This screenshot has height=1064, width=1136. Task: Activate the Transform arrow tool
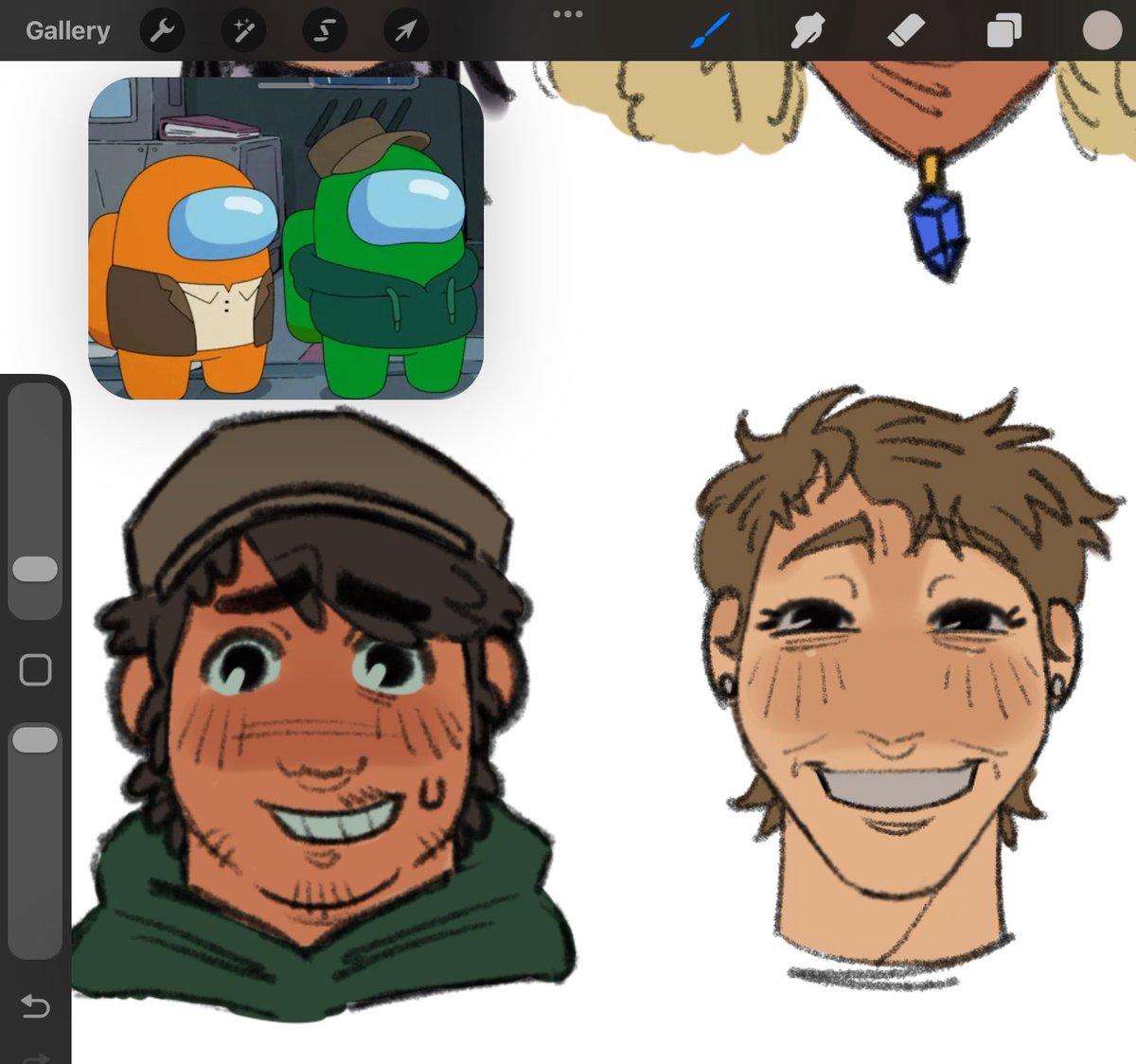[x=405, y=31]
